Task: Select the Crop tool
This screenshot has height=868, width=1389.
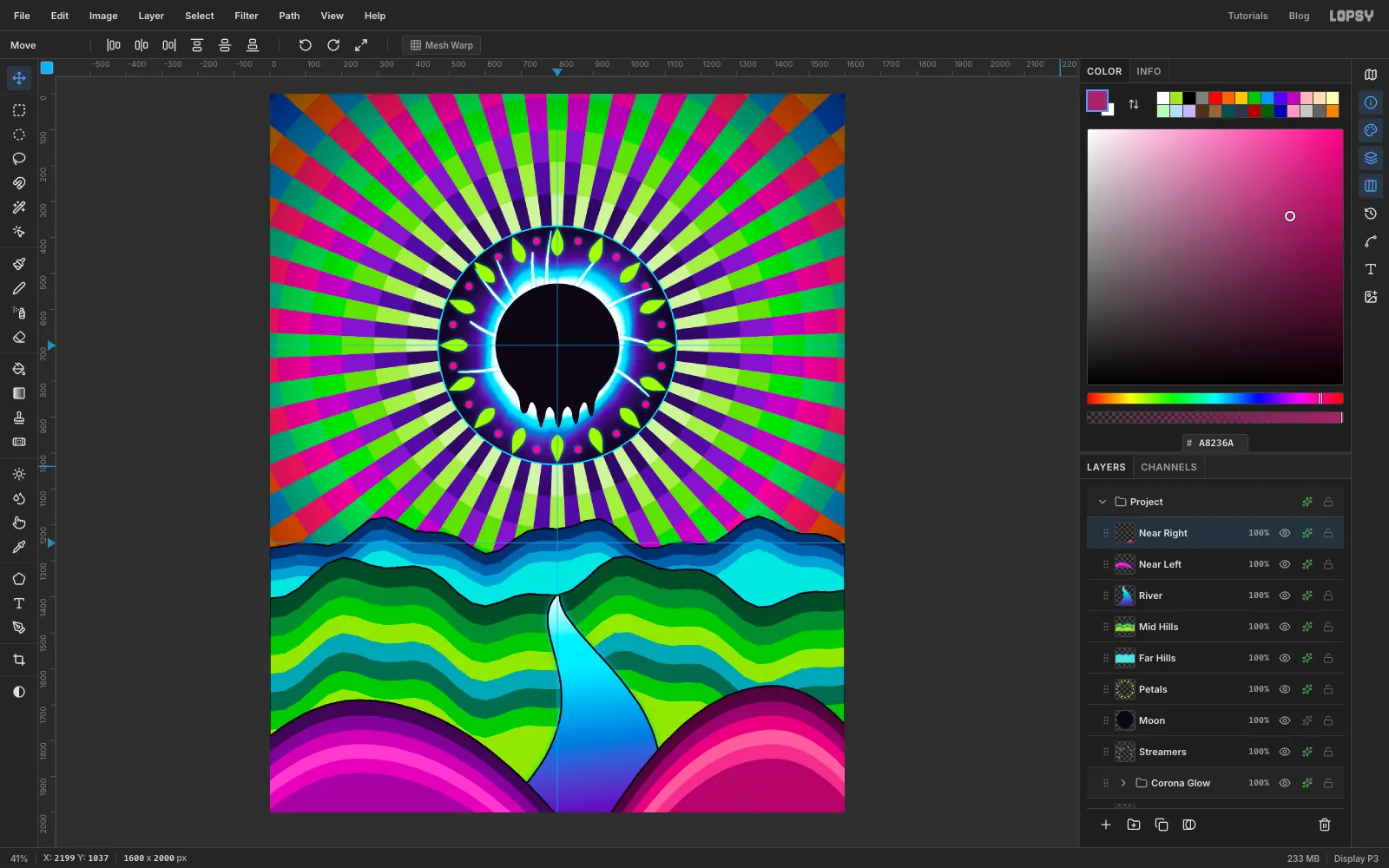Action: (x=19, y=660)
